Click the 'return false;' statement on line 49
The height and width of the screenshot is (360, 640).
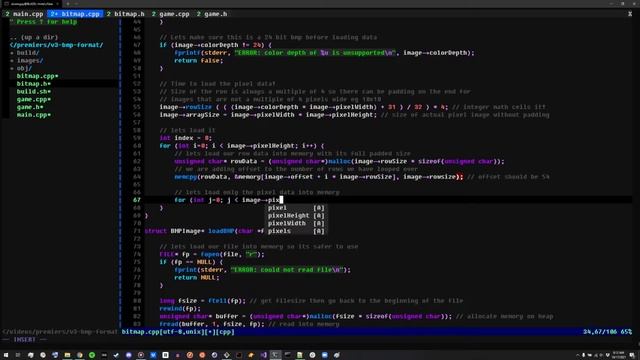[x=199, y=60]
